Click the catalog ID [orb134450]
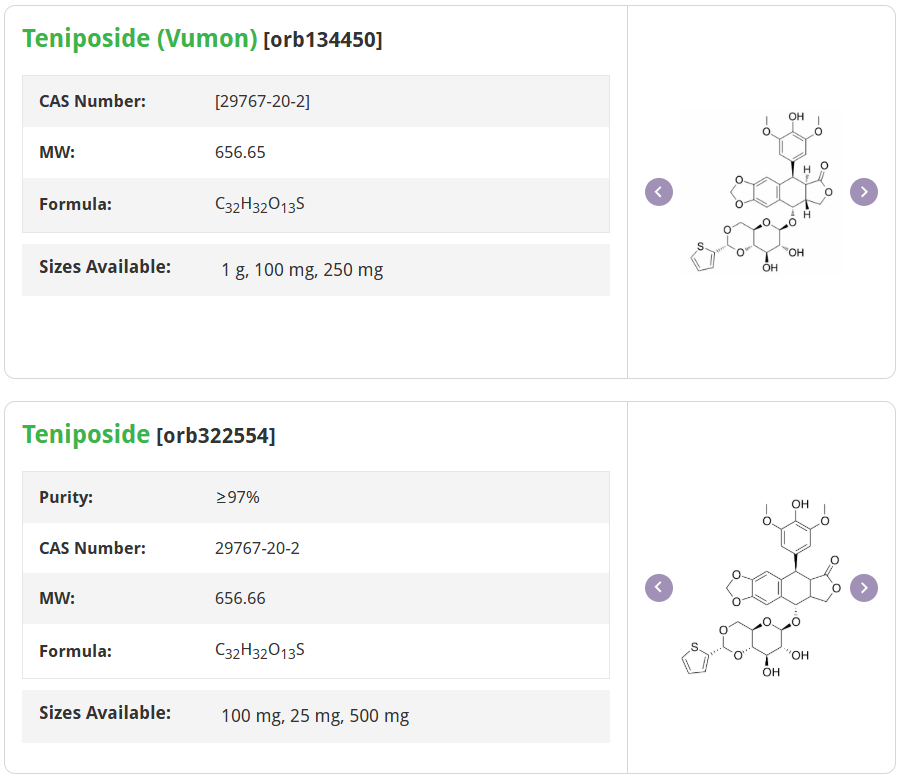The image size is (900, 780). [x=322, y=40]
